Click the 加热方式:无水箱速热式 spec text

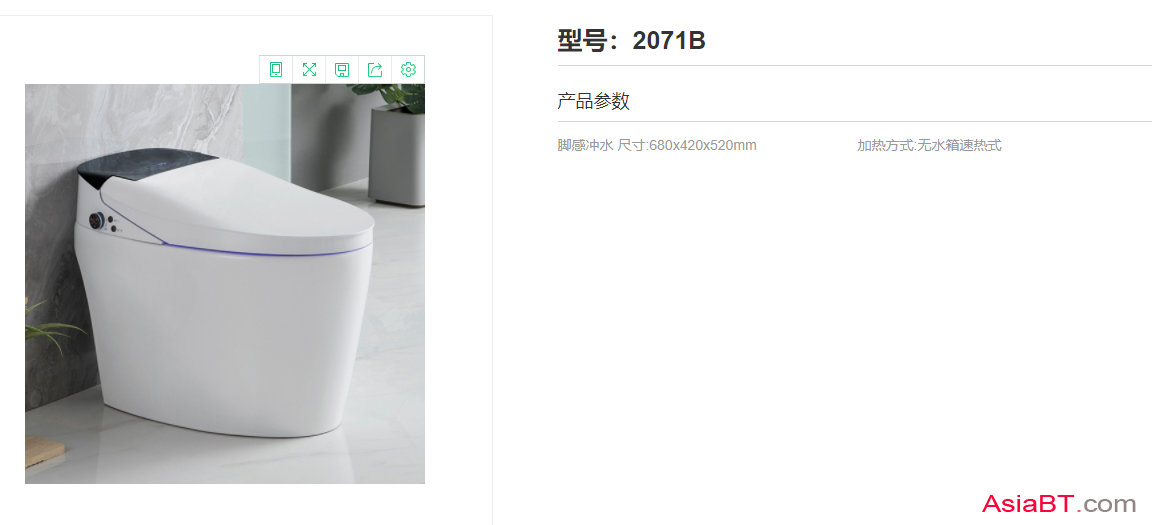(x=929, y=145)
